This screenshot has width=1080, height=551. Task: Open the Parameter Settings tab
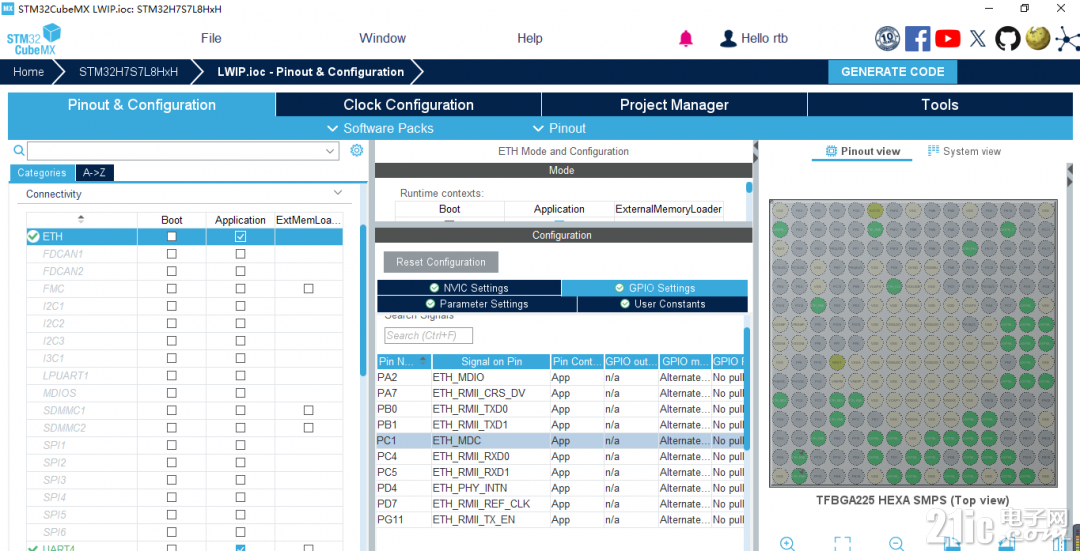click(477, 304)
